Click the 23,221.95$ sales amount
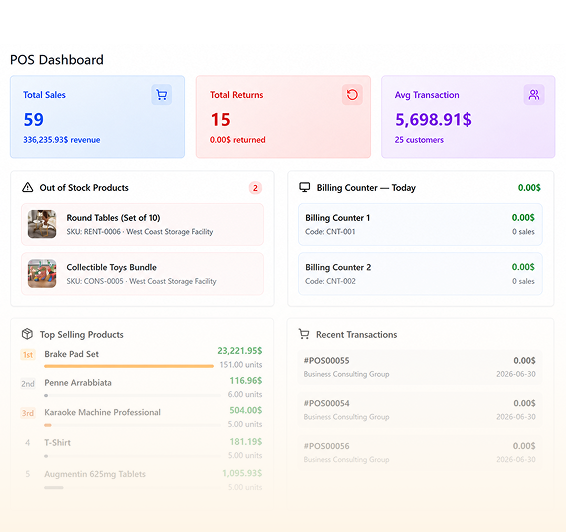 click(x=240, y=351)
